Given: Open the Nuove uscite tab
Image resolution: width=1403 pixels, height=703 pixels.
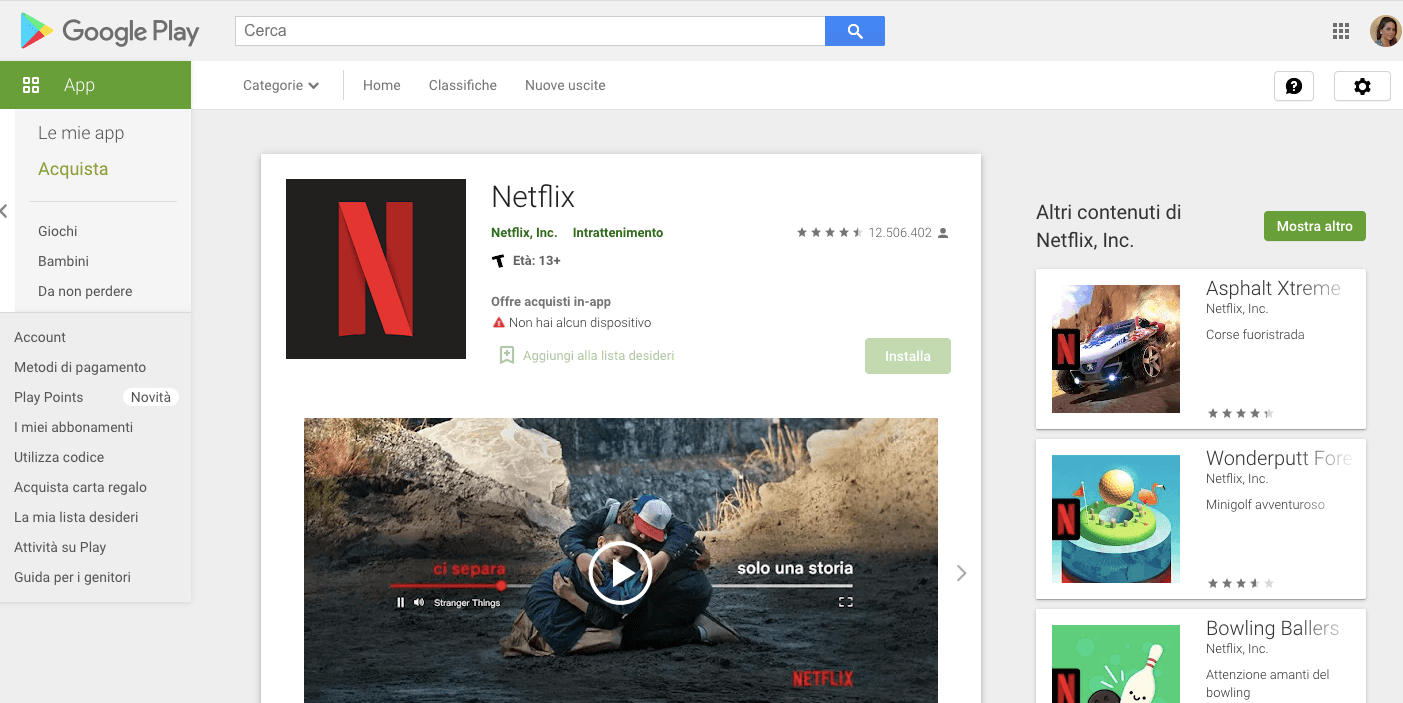Looking at the screenshot, I should click(x=565, y=86).
